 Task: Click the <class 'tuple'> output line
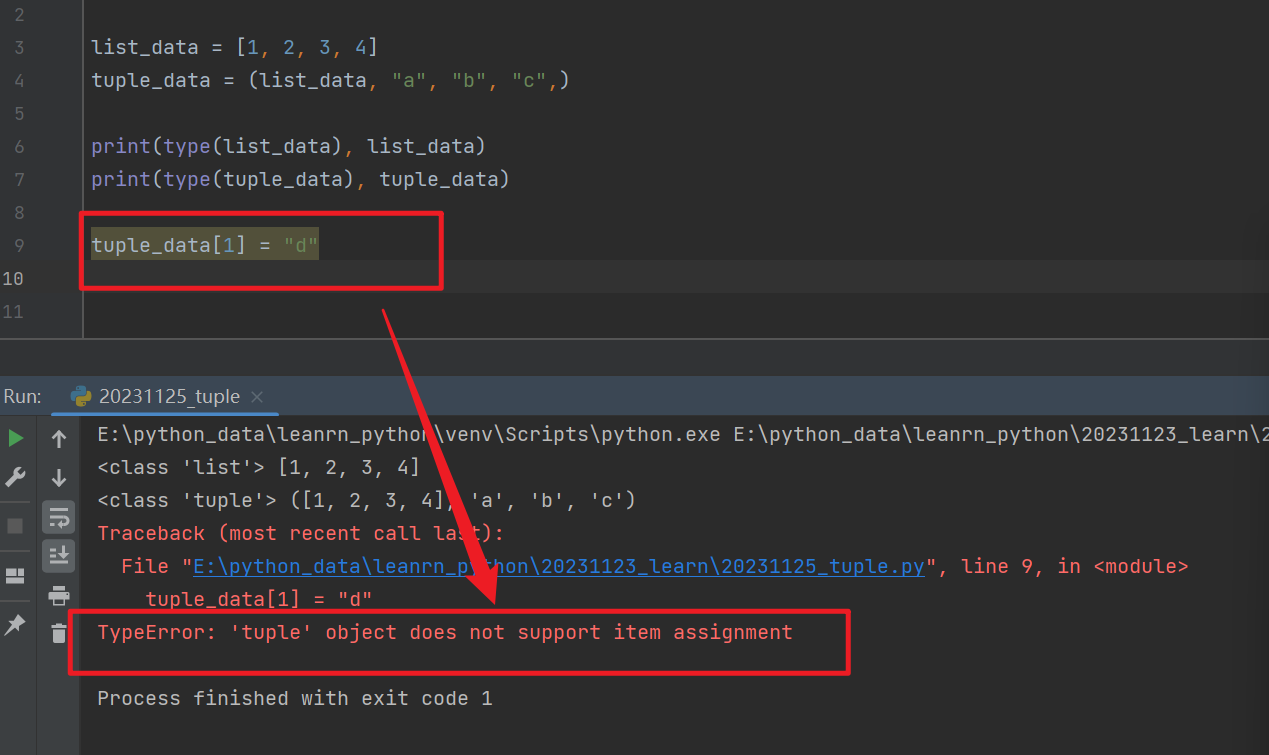point(367,500)
